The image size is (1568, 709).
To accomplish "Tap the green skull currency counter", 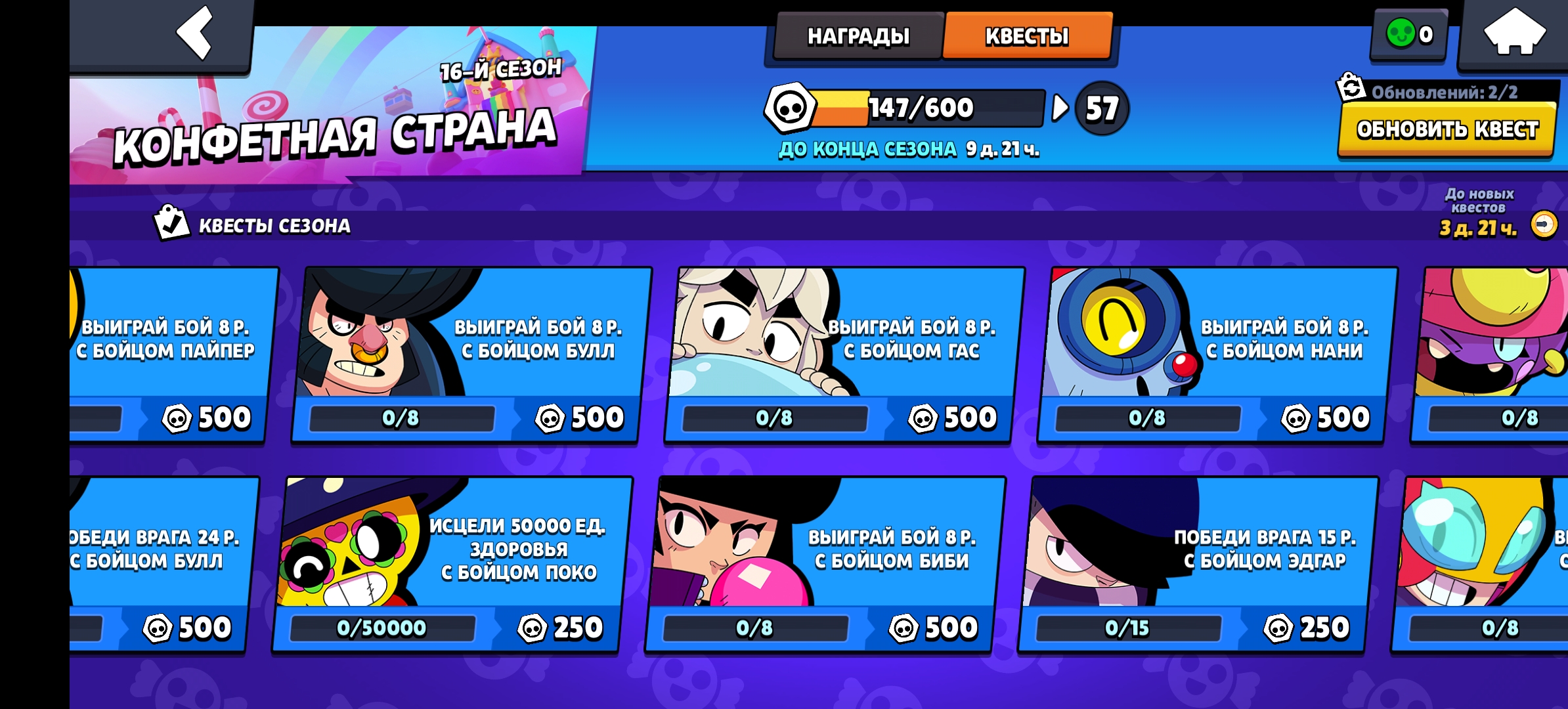I will point(1408,34).
